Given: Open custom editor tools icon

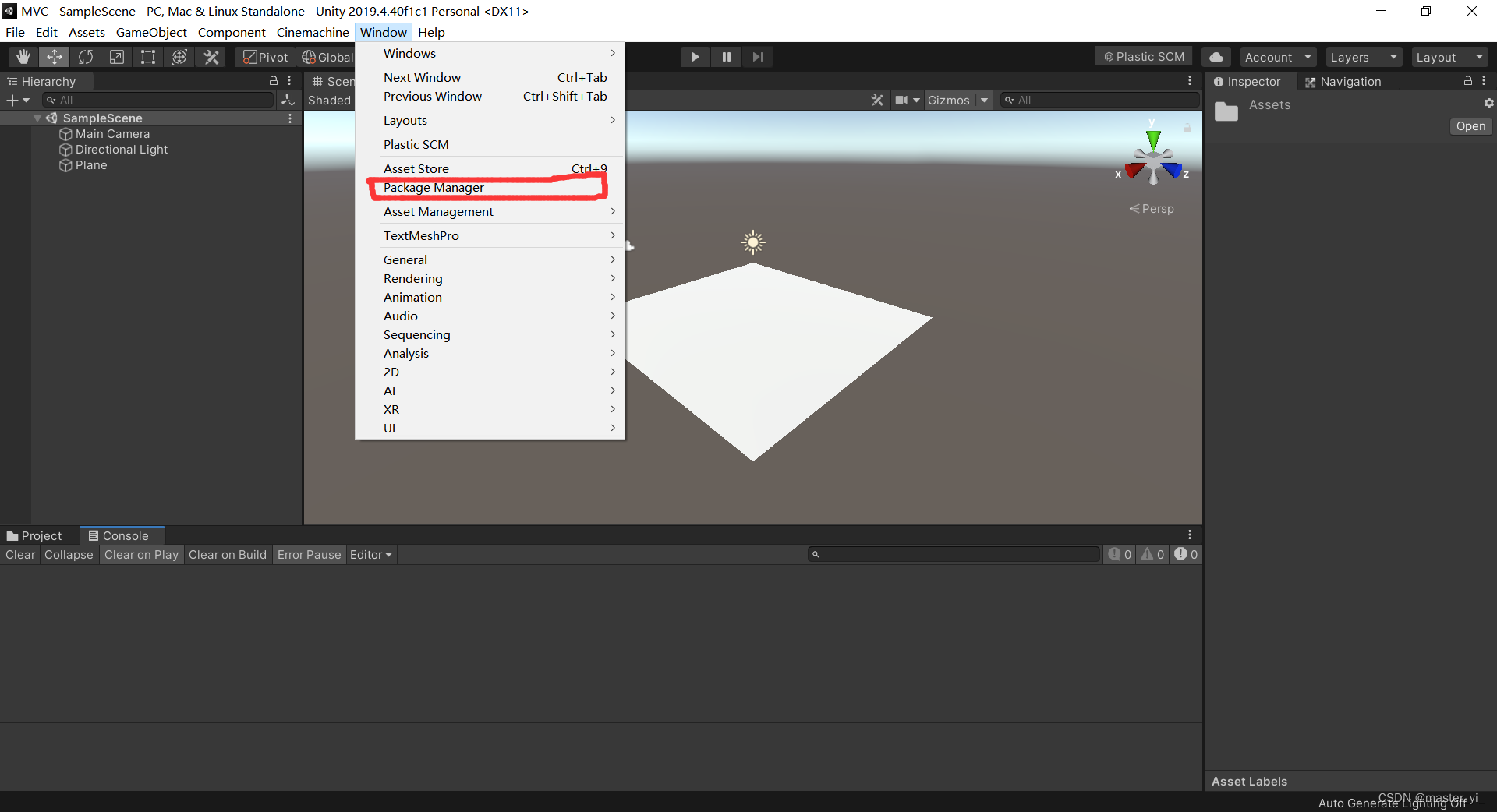Looking at the screenshot, I should pos(211,57).
